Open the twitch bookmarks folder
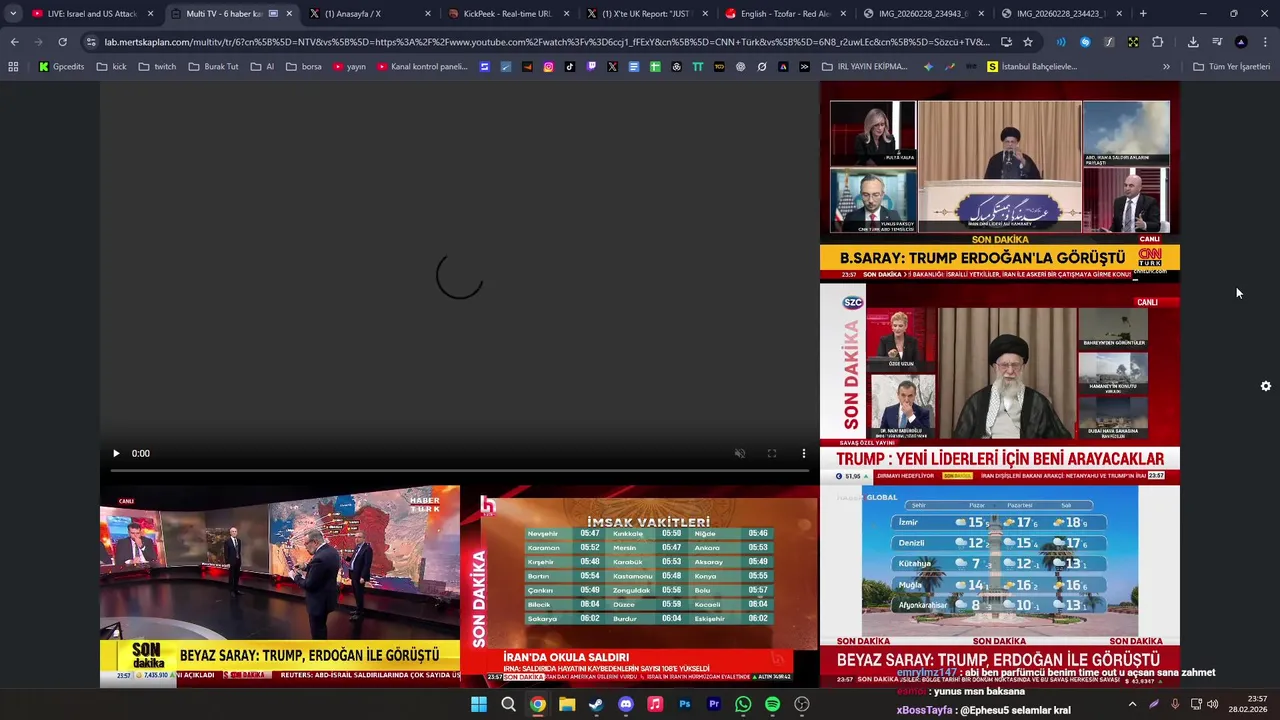The image size is (1280, 720). pos(157,67)
